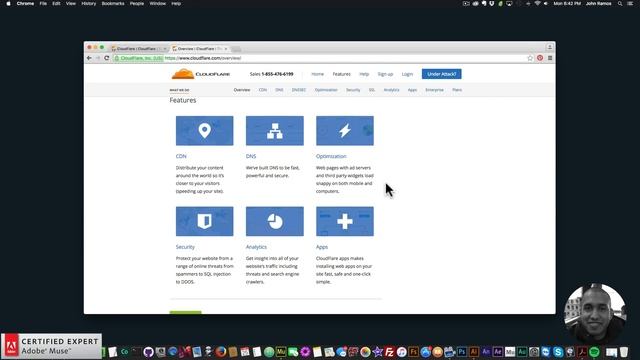Select the Overview CloudFlare browser tab
This screenshot has width=640, height=360.
click(200, 49)
